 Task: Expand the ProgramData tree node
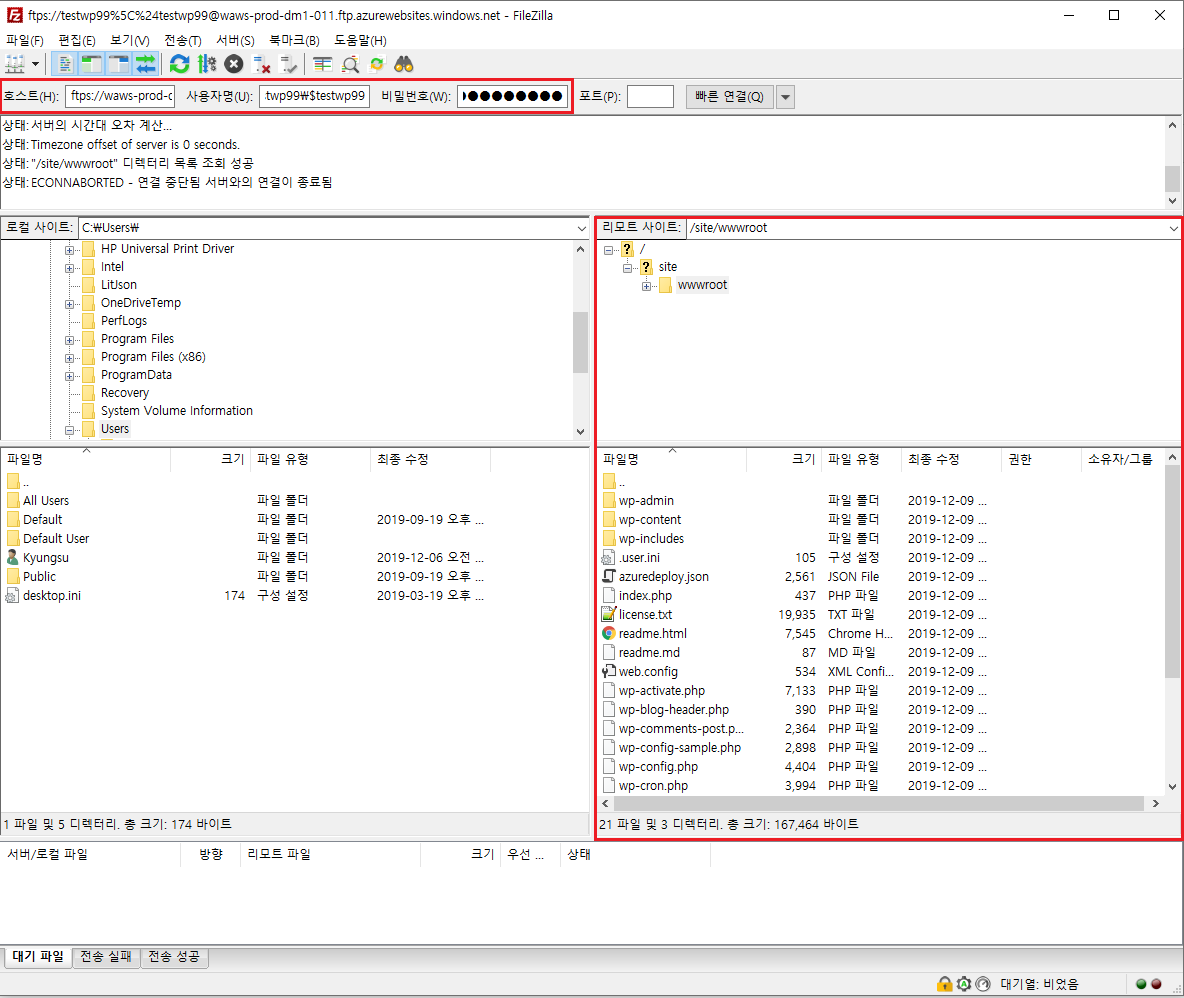[69, 376]
